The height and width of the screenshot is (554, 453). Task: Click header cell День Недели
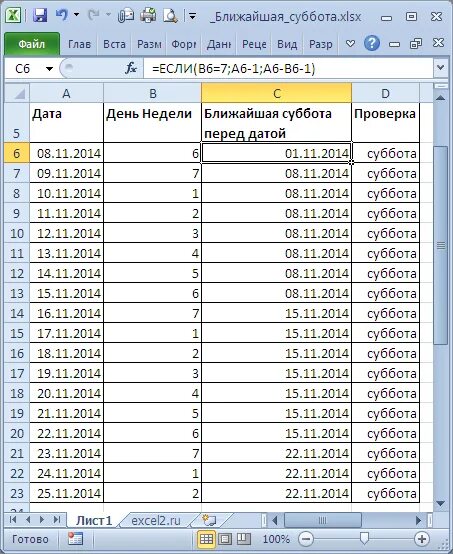(x=153, y=123)
